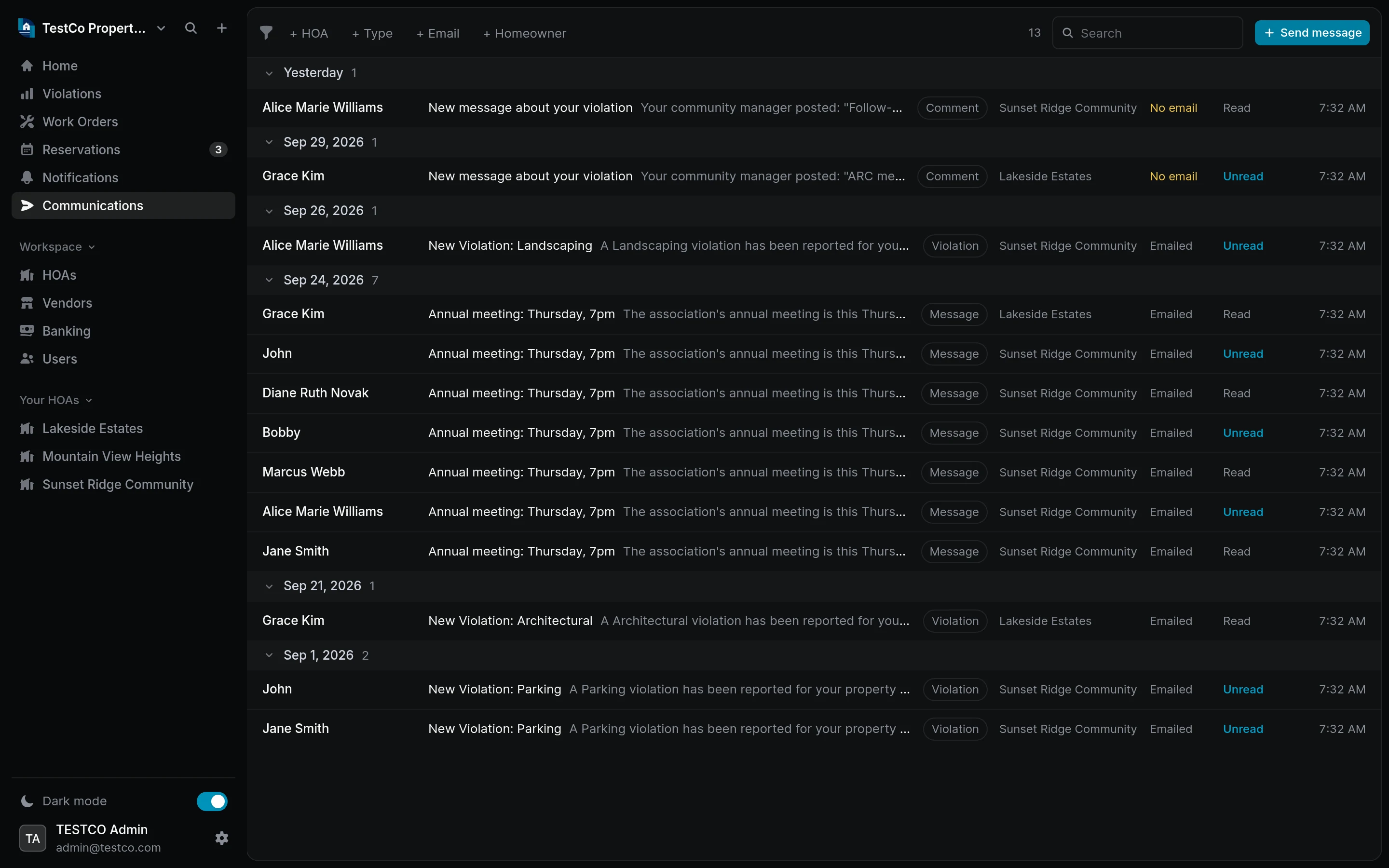
Task: Click the Communications paper plane icon
Action: [x=27, y=205]
